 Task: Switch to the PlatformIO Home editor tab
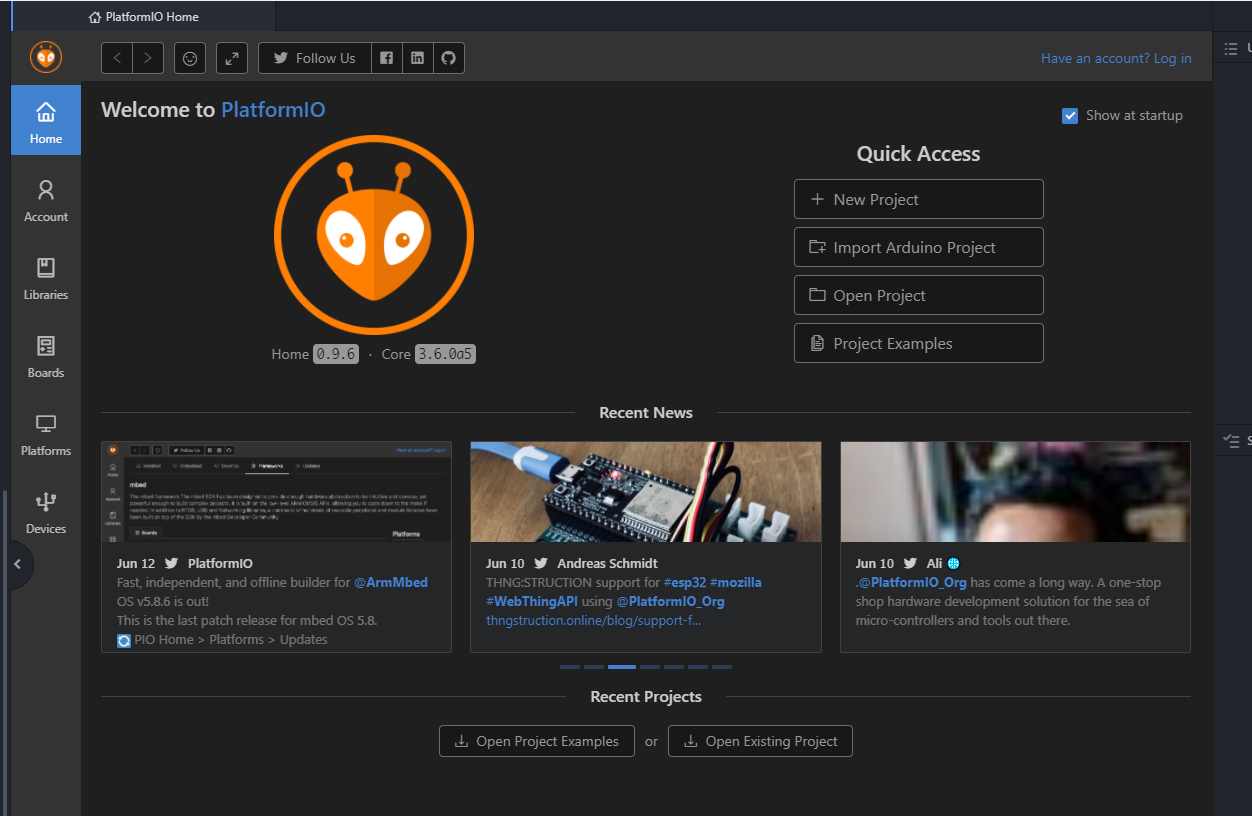[143, 17]
